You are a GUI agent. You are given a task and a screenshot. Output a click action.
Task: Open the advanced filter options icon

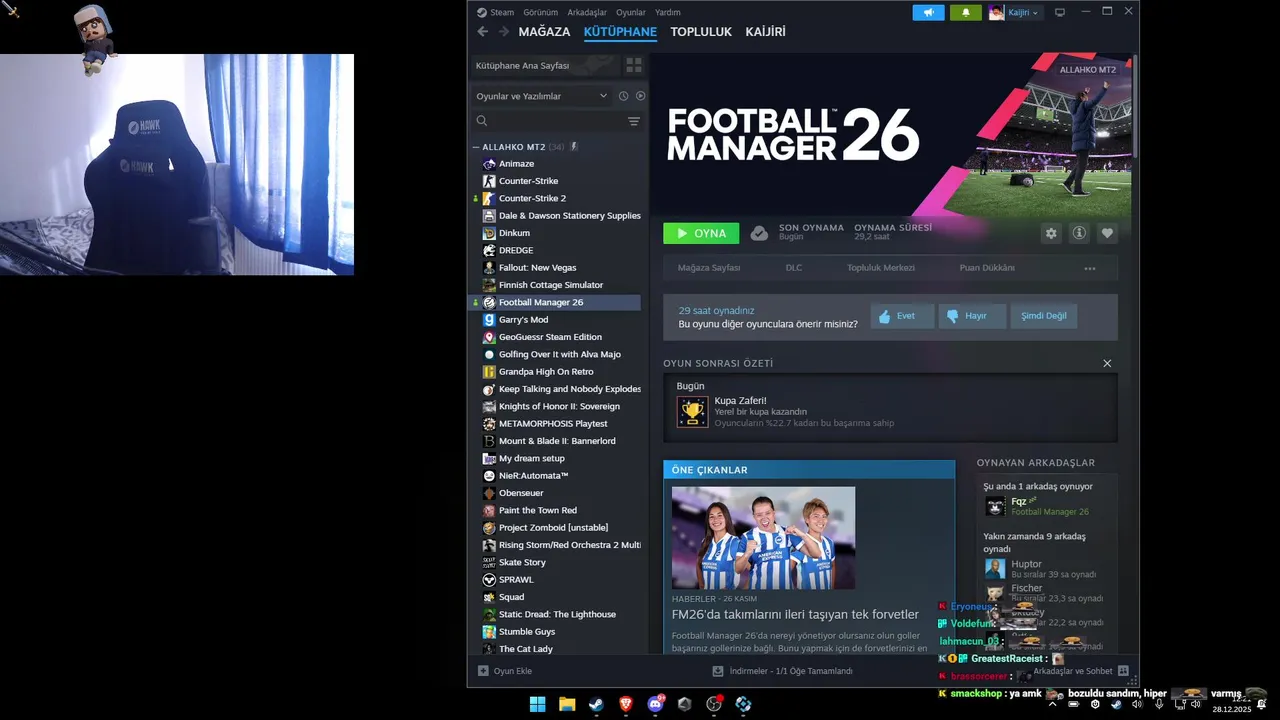(634, 121)
